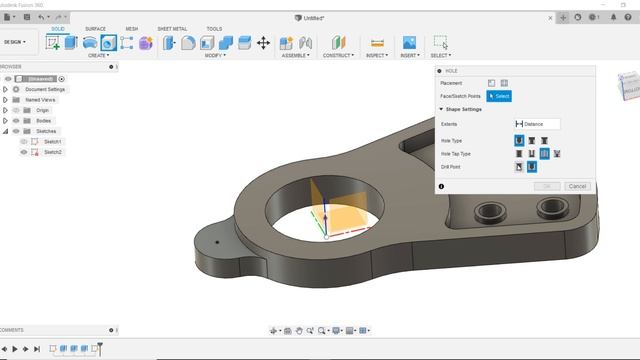Screen dimensions: 640x360
Task: Collapse the Shape Settings section
Action: click(441, 109)
